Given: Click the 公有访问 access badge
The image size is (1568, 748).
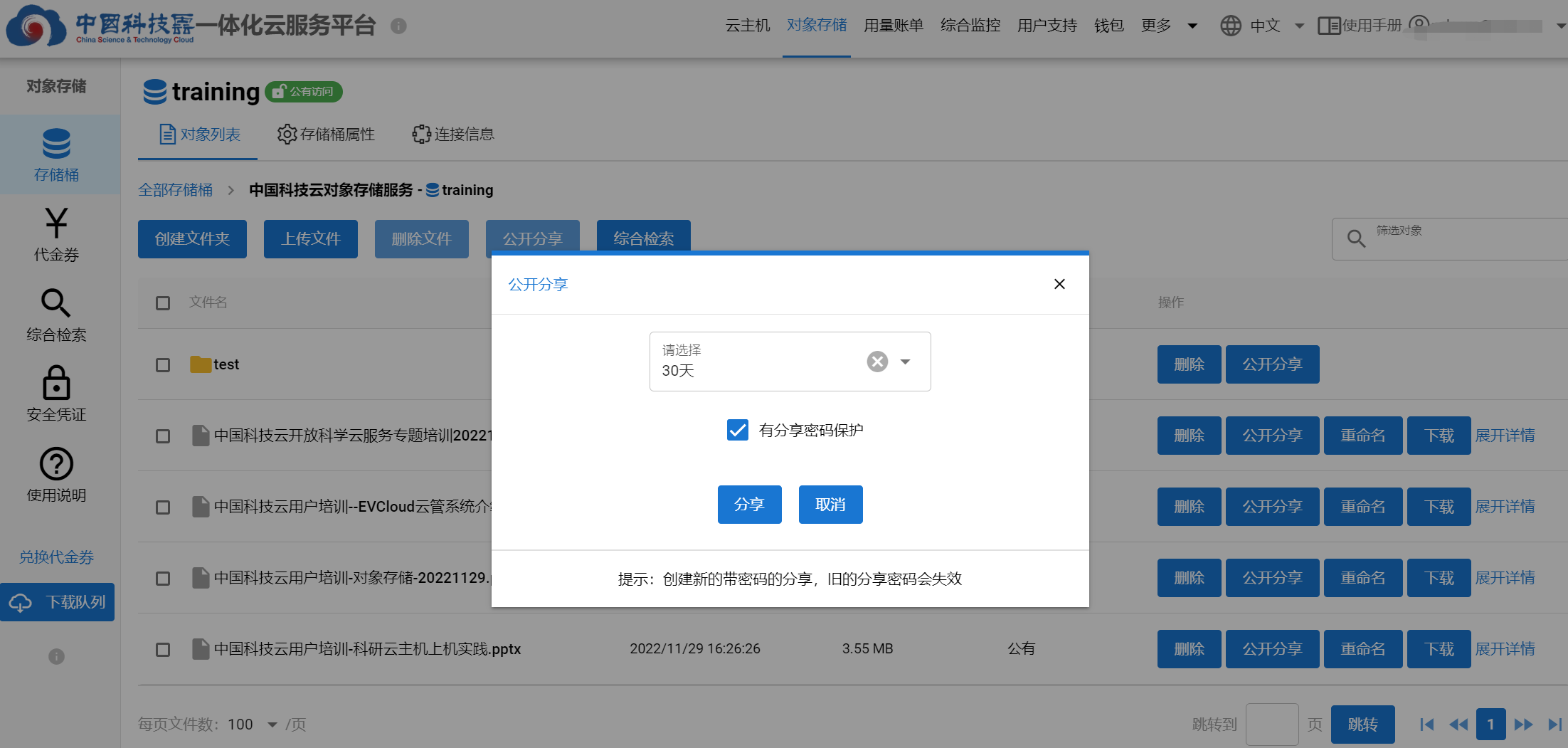Looking at the screenshot, I should (x=304, y=92).
